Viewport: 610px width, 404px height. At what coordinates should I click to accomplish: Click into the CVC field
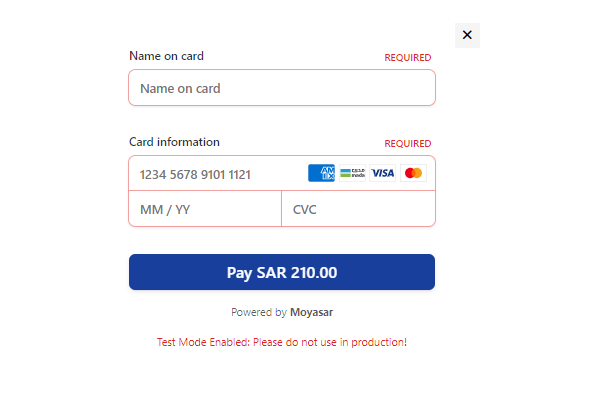click(x=358, y=209)
